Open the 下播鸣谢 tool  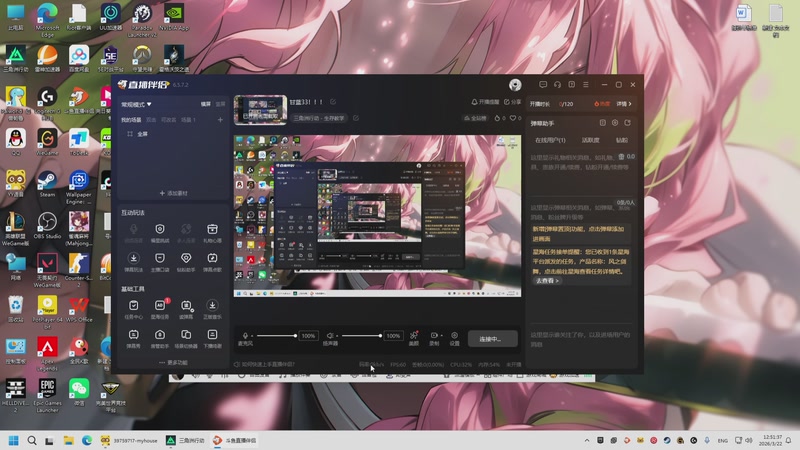(212, 338)
